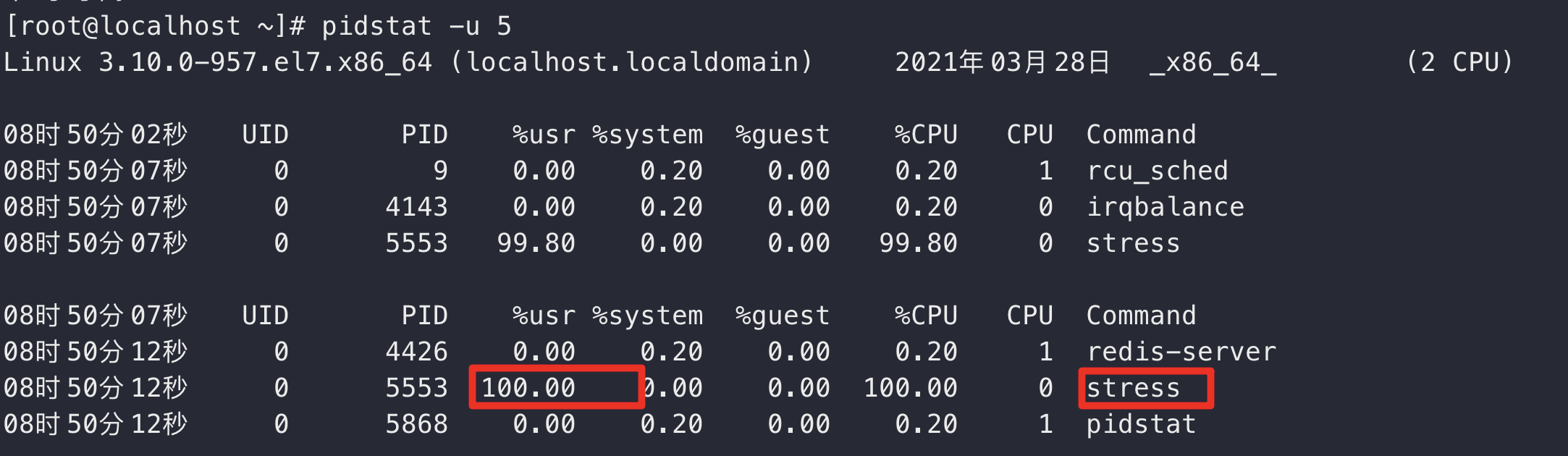Click timestamp of the redis-server row

[x=96, y=352]
